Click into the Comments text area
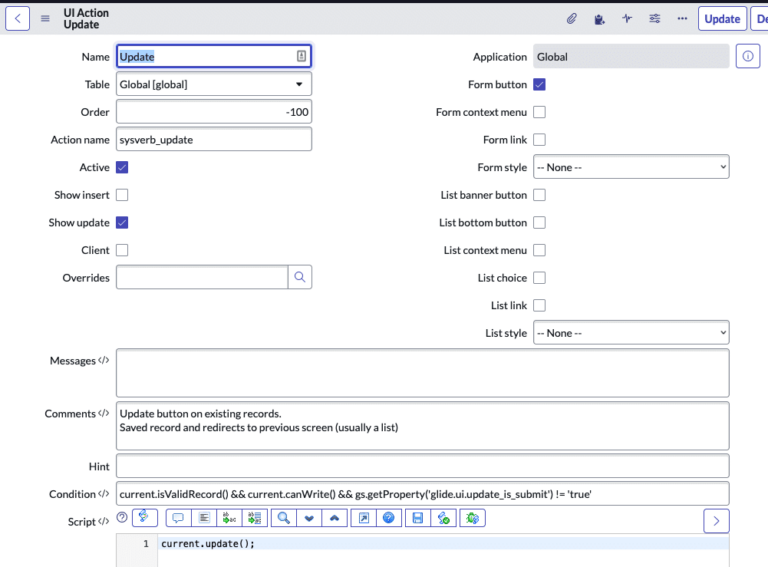This screenshot has height=567, width=768. (x=423, y=426)
